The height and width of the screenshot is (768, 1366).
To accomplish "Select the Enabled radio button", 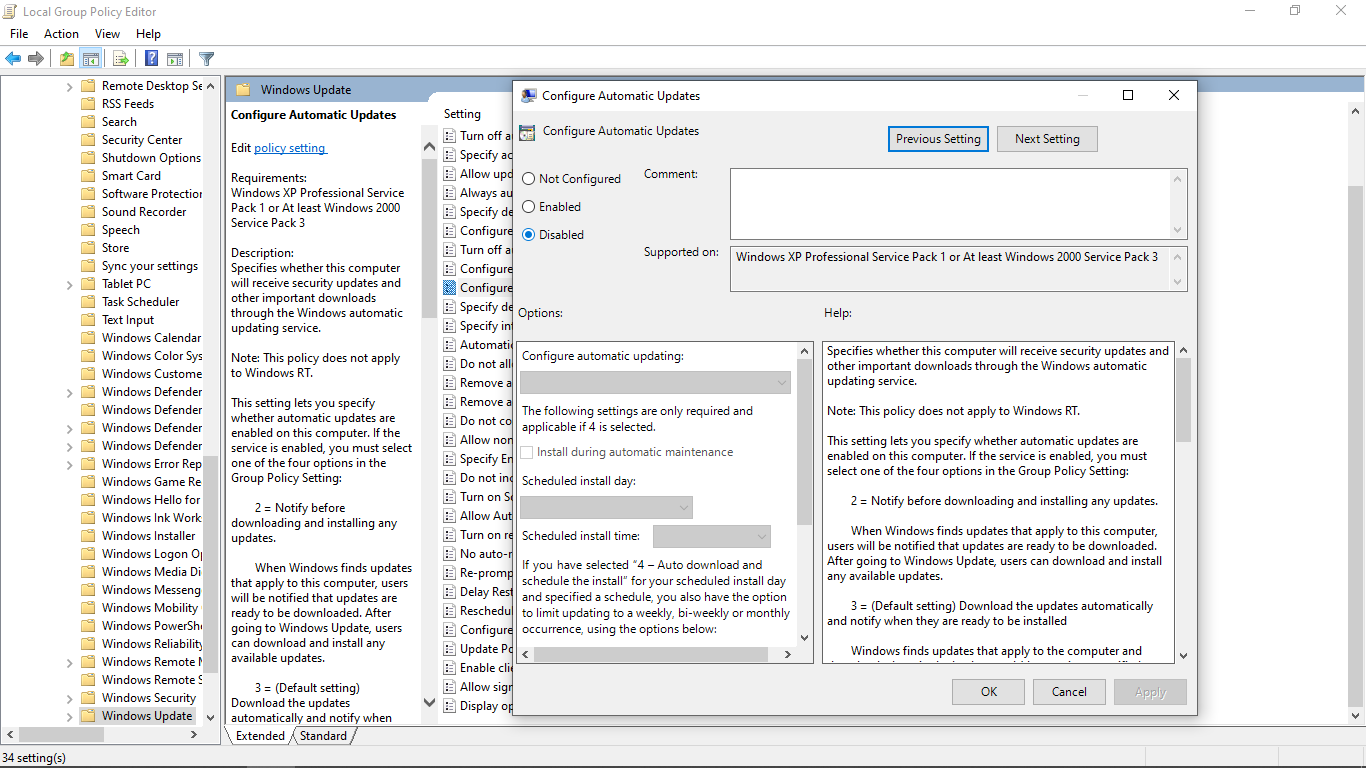I will (530, 207).
